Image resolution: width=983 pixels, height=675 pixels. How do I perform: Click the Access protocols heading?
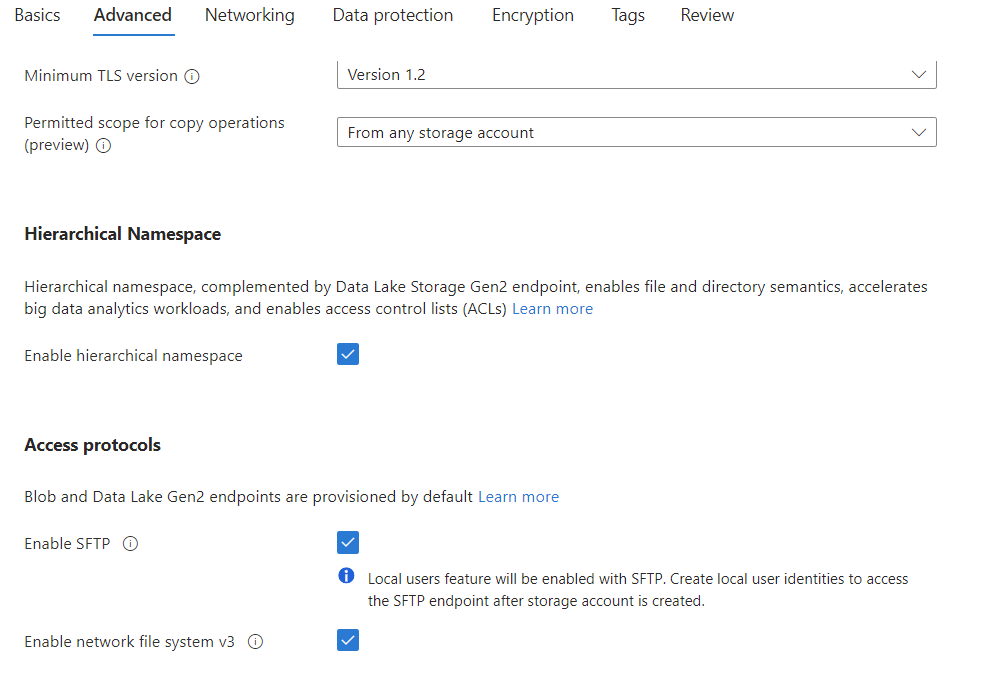pos(93,445)
